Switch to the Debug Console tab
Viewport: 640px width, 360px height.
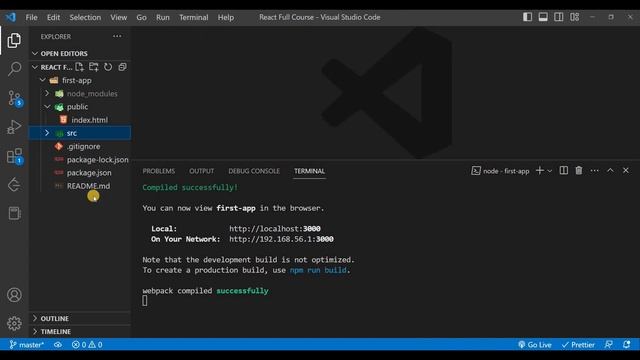coord(254,171)
